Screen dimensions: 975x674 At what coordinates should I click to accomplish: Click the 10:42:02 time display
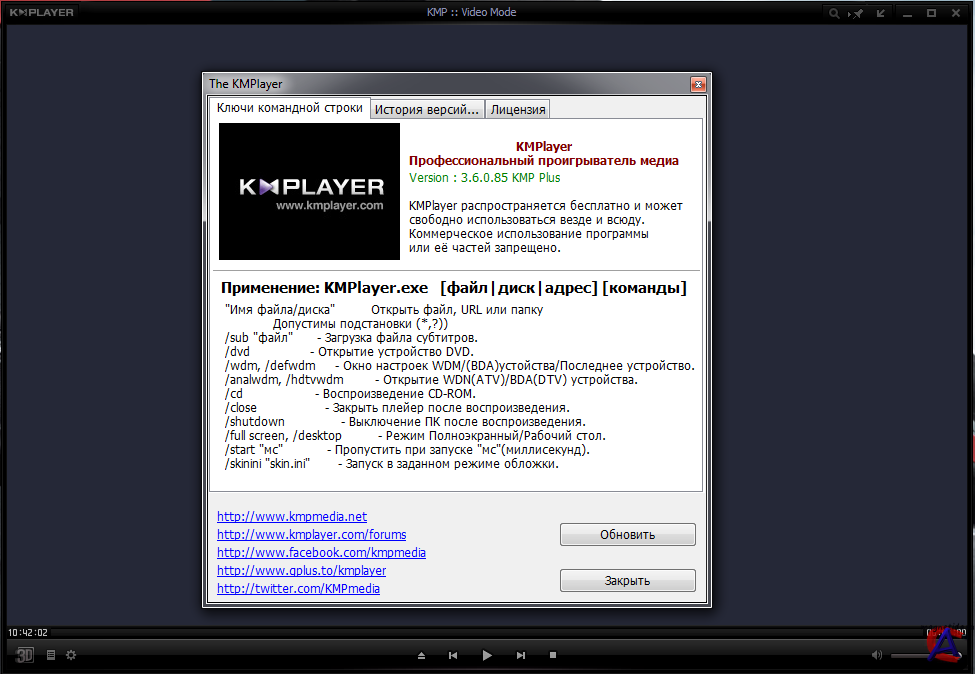[x=27, y=632]
